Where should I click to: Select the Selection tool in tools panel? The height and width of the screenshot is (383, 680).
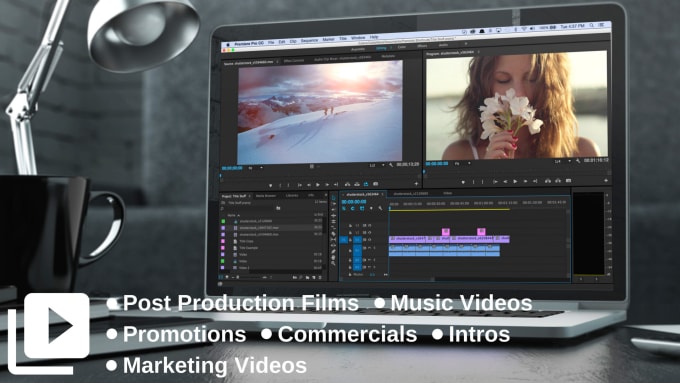(333, 198)
